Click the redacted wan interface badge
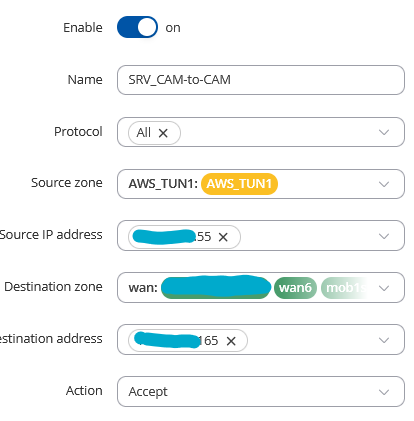This screenshot has width=414, height=421. tap(216, 287)
